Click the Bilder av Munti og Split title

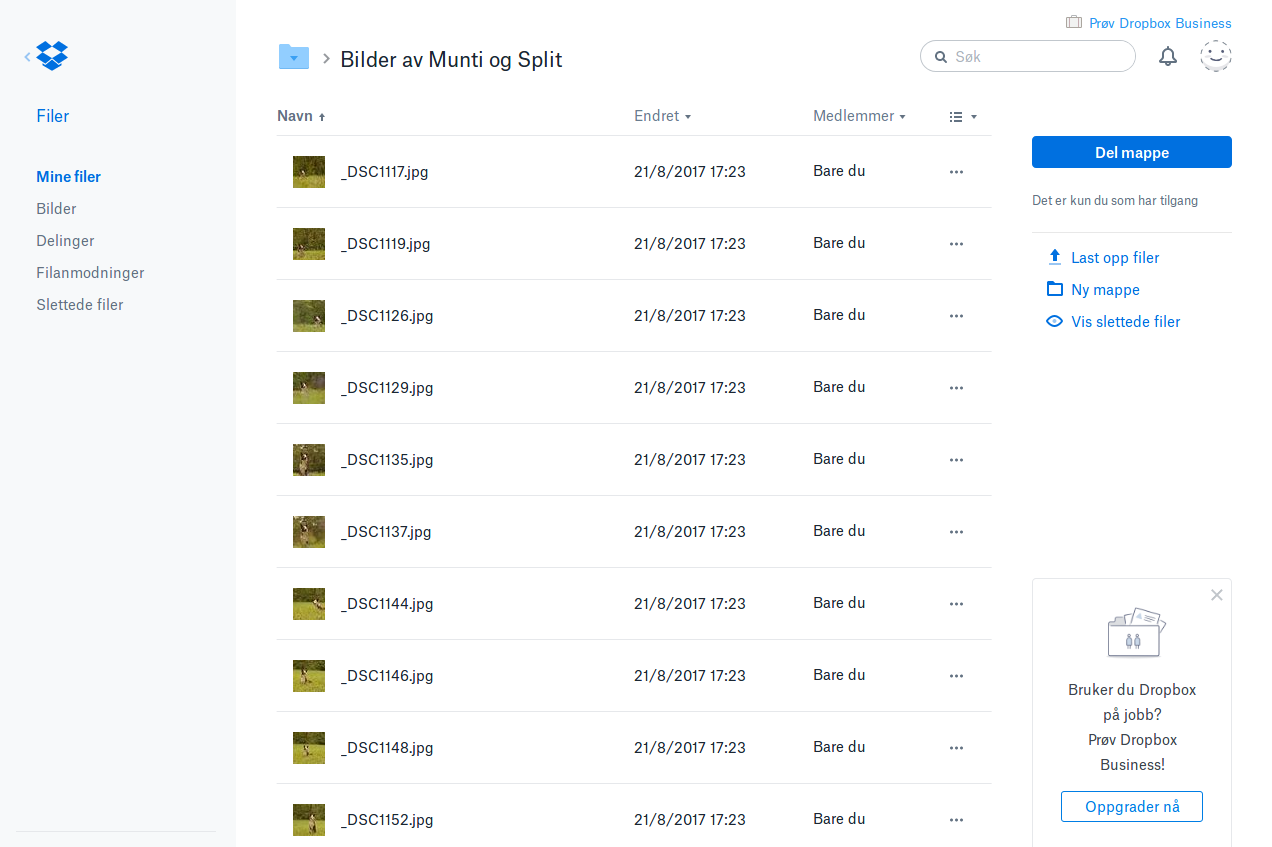tap(451, 59)
